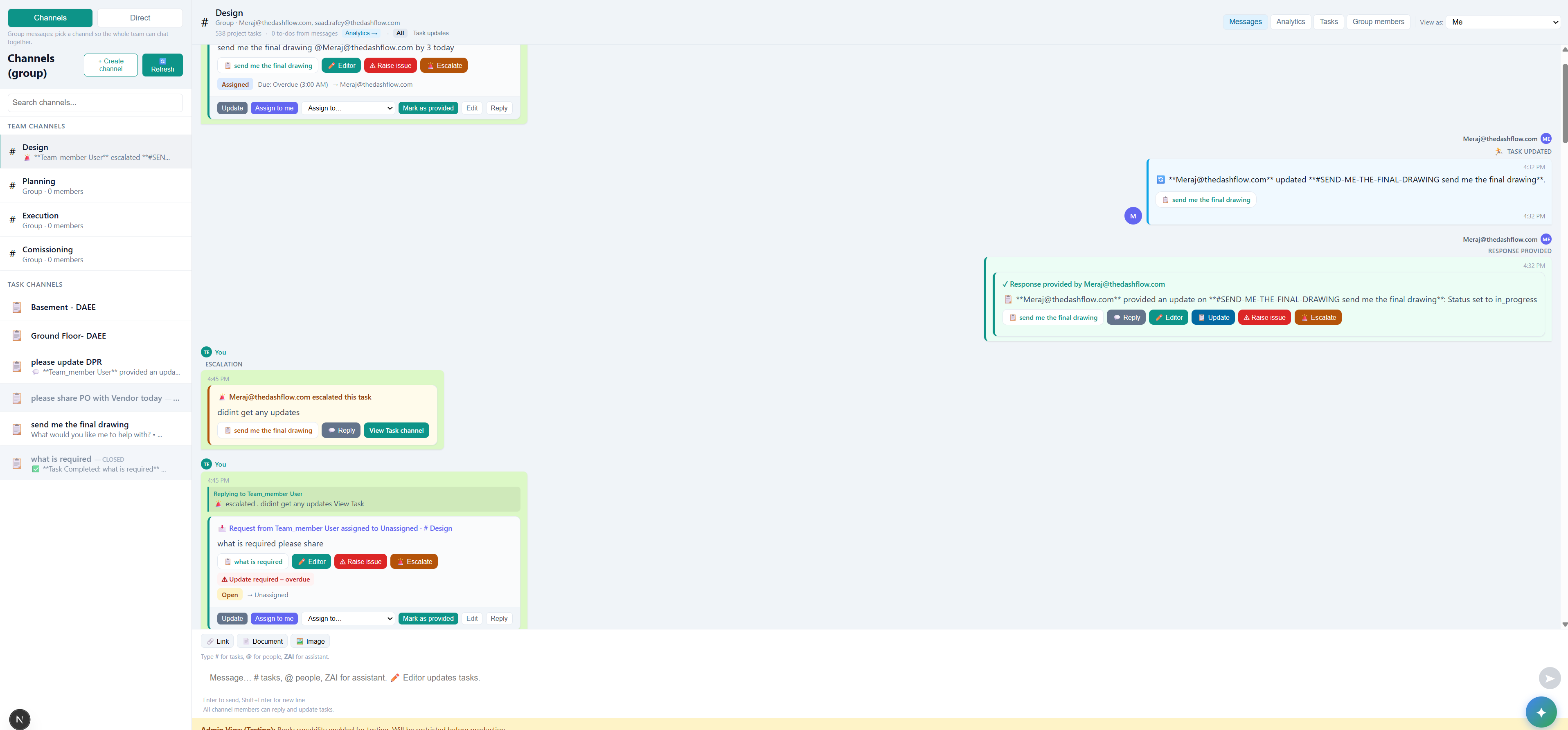The height and width of the screenshot is (730, 1568).
Task: Toggle the Task updates filter
Action: [430, 33]
